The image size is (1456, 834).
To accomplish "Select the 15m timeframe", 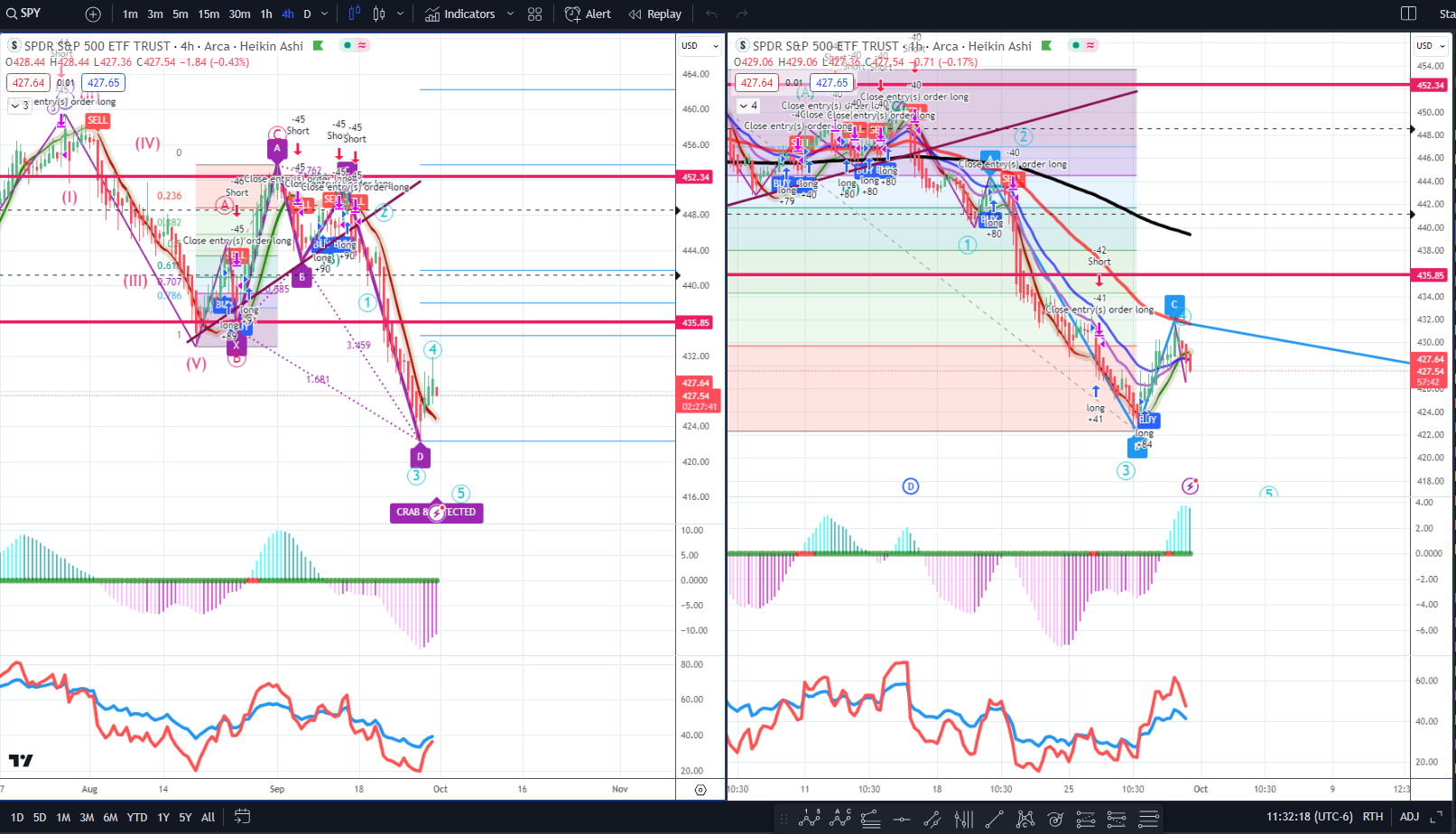I will [209, 14].
